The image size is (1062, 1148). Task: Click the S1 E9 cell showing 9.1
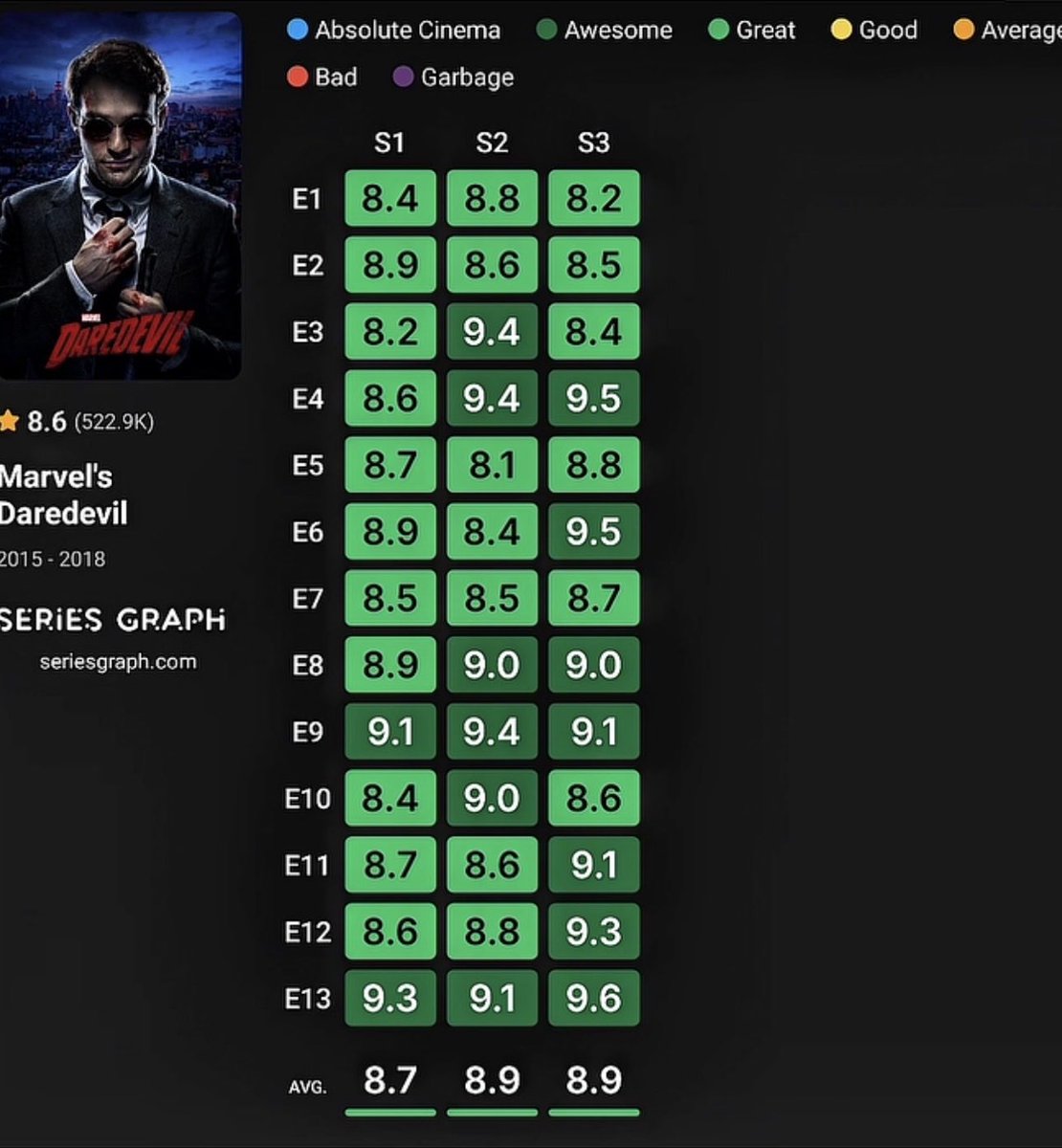tap(390, 731)
